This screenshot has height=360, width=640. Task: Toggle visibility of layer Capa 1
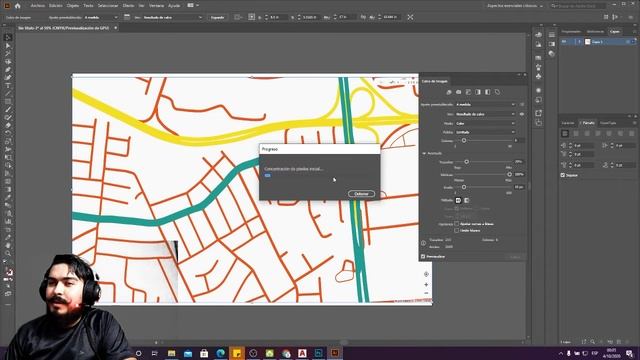564,42
